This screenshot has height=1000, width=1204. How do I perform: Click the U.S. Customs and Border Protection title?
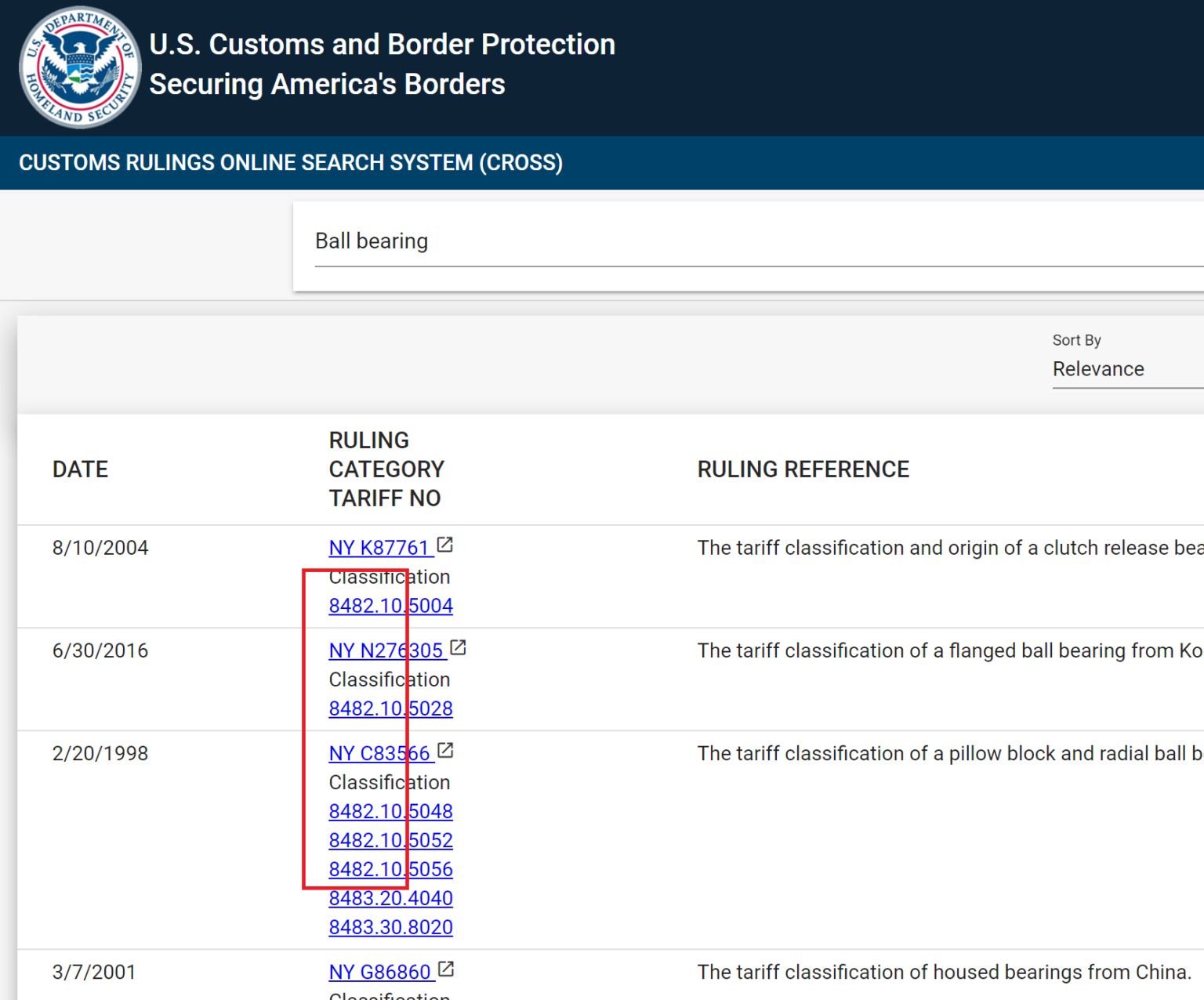pyautogui.click(x=382, y=45)
